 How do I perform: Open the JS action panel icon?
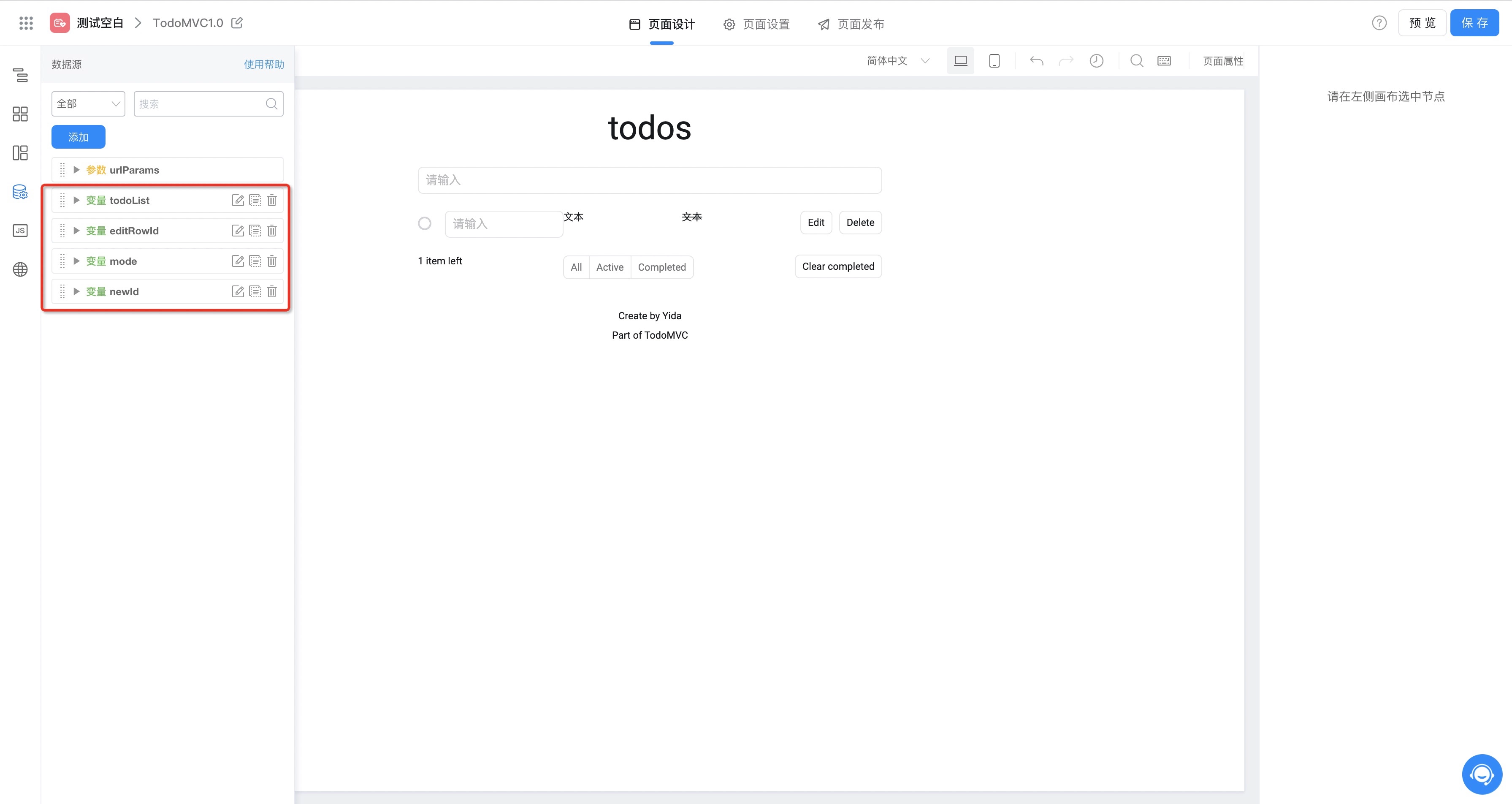20,230
